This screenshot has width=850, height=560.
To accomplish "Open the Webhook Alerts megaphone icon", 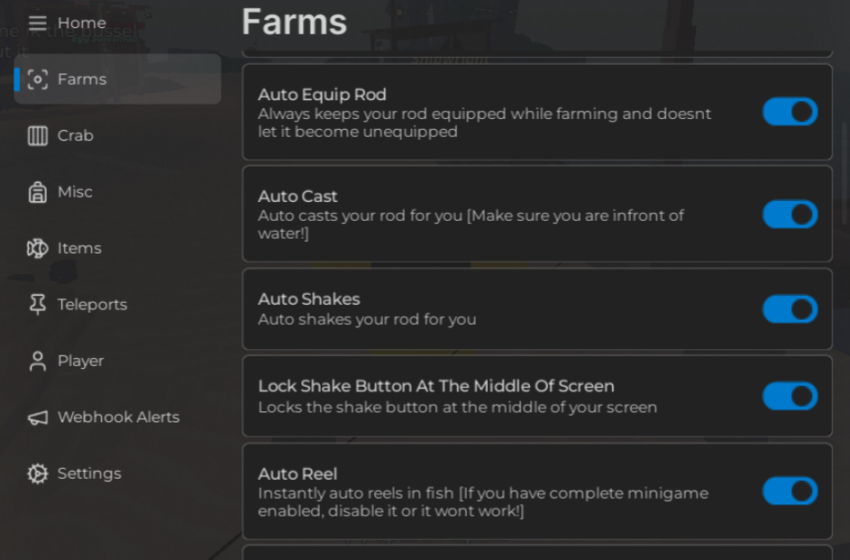I will [37, 417].
